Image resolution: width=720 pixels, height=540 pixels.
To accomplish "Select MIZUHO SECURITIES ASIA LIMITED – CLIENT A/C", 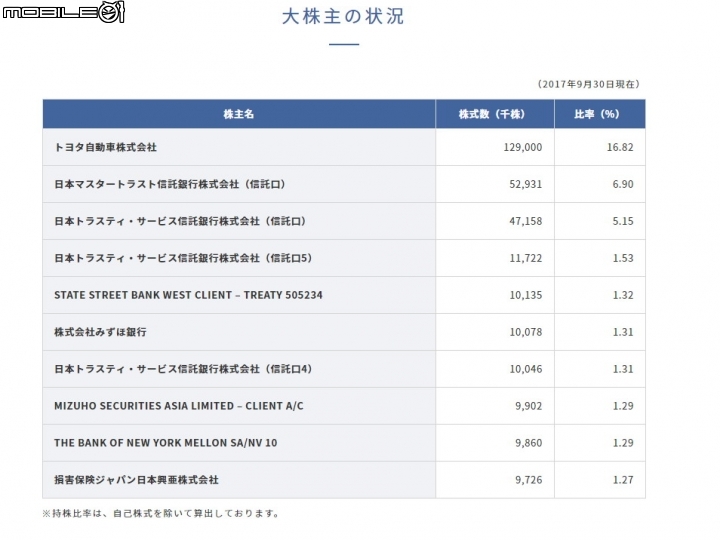I will pyautogui.click(x=179, y=406).
